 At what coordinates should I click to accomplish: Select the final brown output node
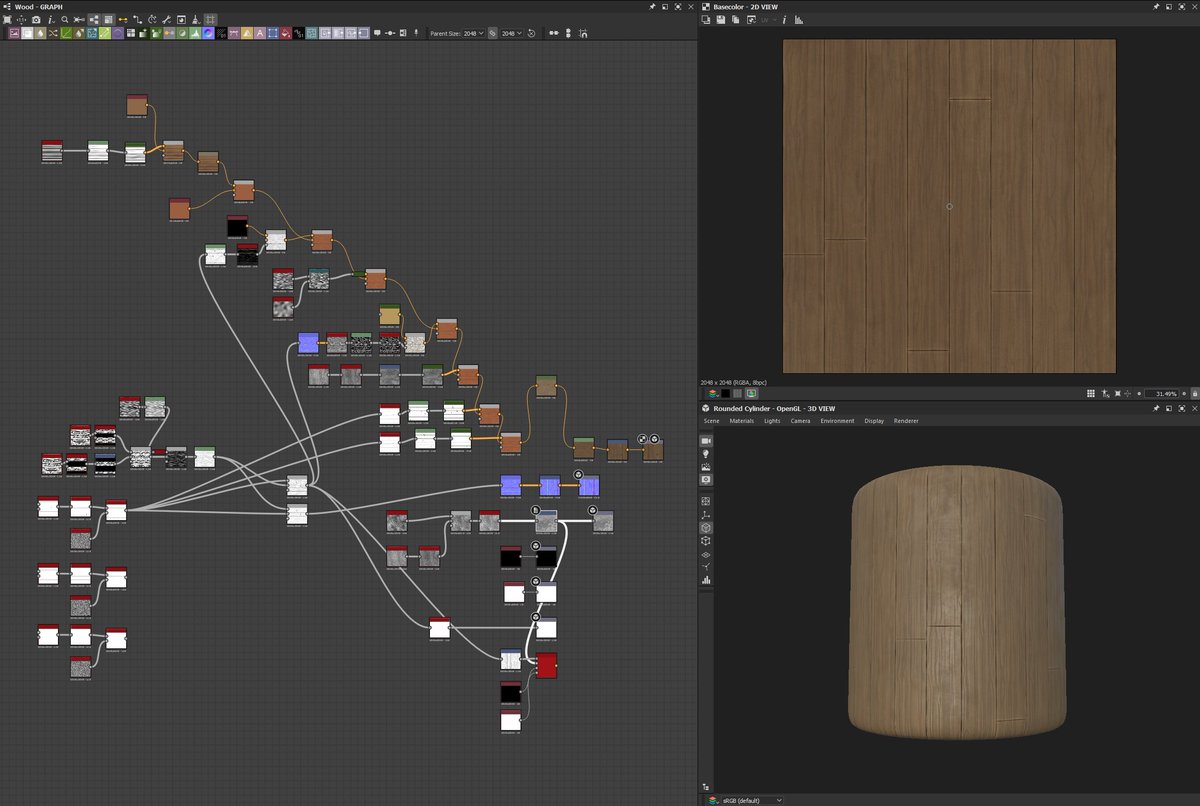tap(653, 451)
